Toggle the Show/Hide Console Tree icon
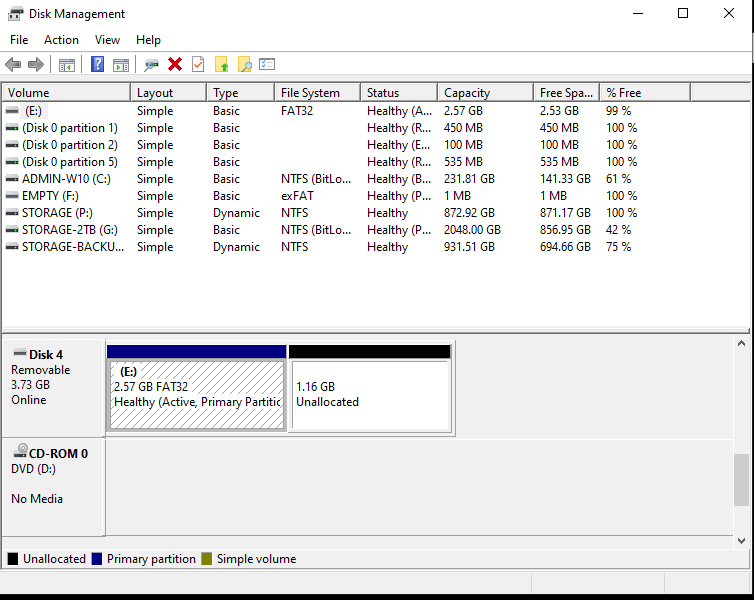 click(x=67, y=65)
